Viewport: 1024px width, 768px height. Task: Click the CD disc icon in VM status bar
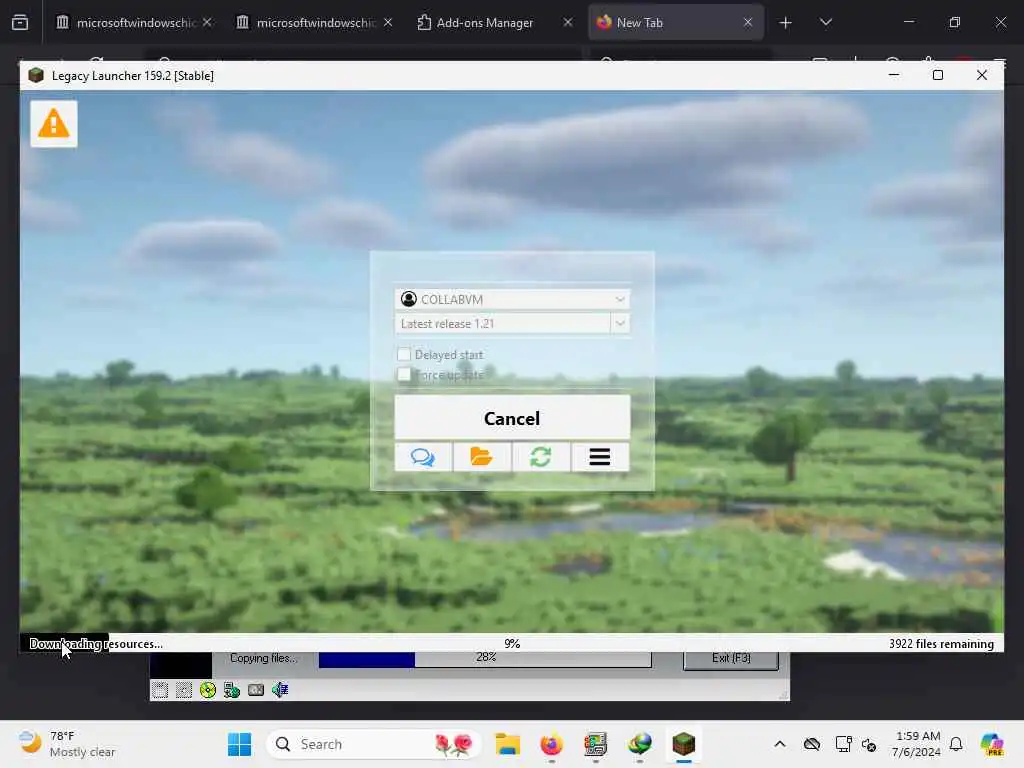(208, 690)
